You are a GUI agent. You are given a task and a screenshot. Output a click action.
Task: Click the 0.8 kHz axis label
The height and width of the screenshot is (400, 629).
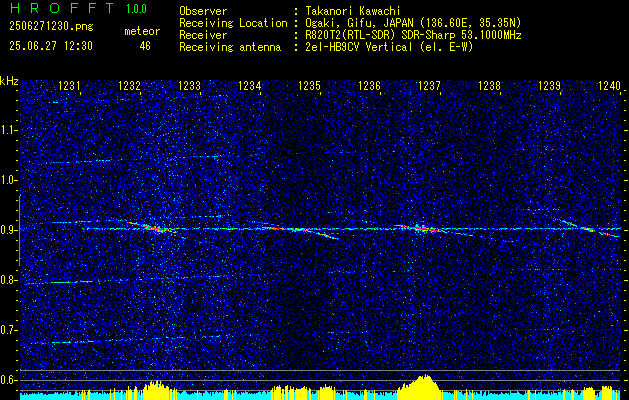[8, 280]
